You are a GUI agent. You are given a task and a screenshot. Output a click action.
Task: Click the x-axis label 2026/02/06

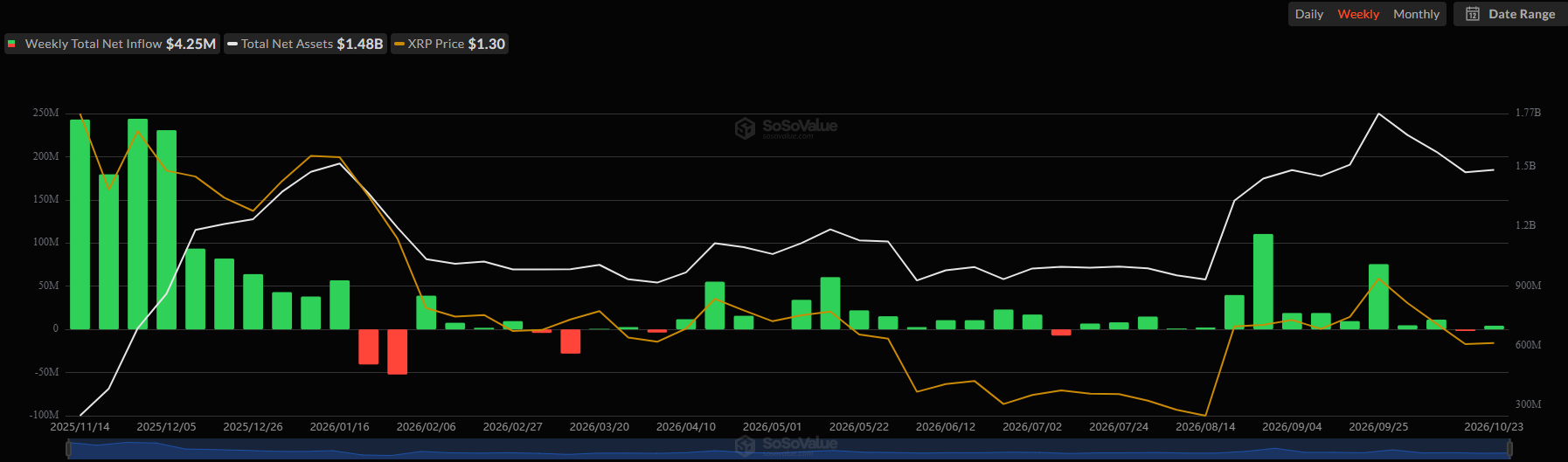[x=426, y=427]
